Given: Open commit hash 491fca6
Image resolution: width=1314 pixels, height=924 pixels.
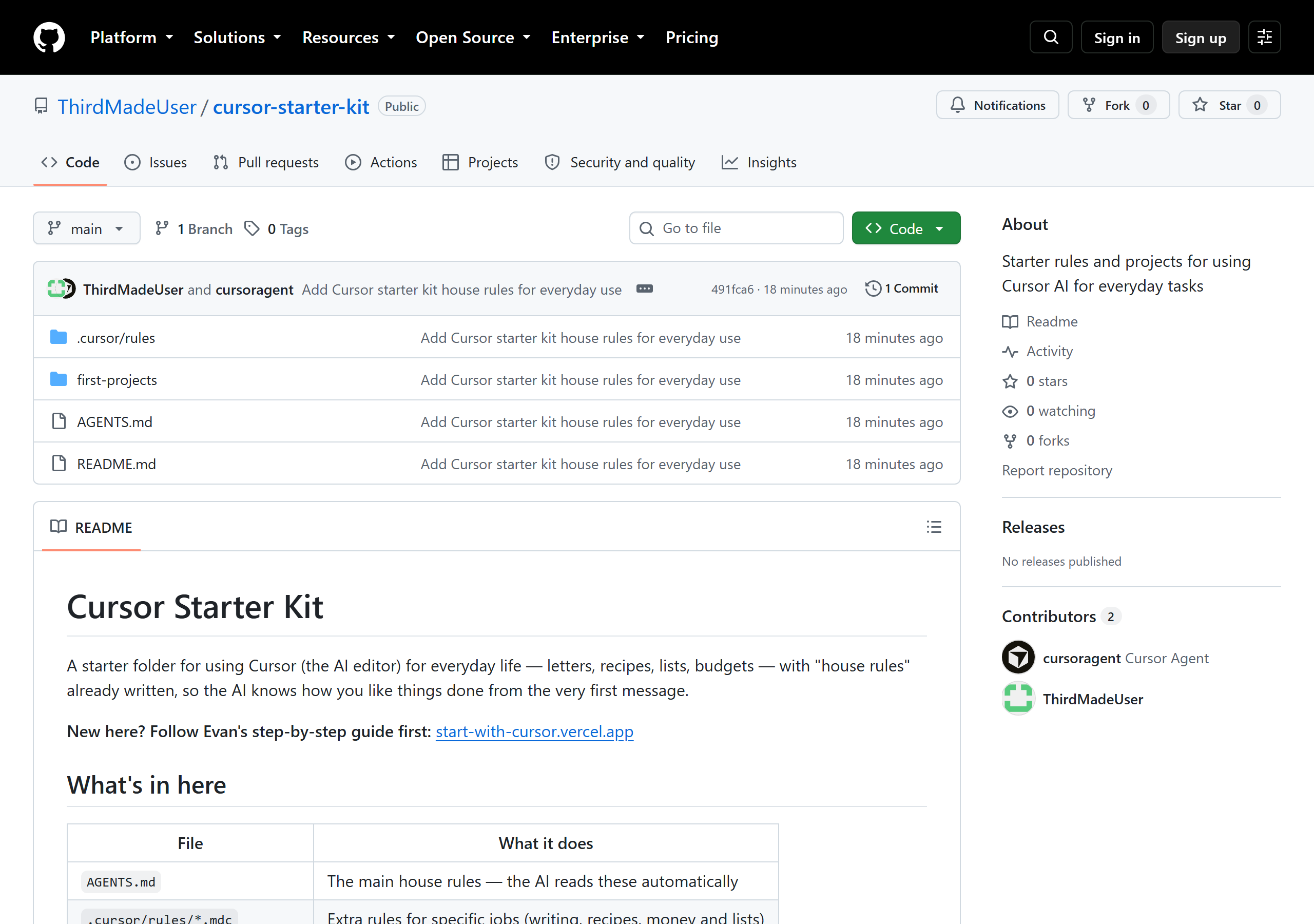Looking at the screenshot, I should [x=732, y=290].
